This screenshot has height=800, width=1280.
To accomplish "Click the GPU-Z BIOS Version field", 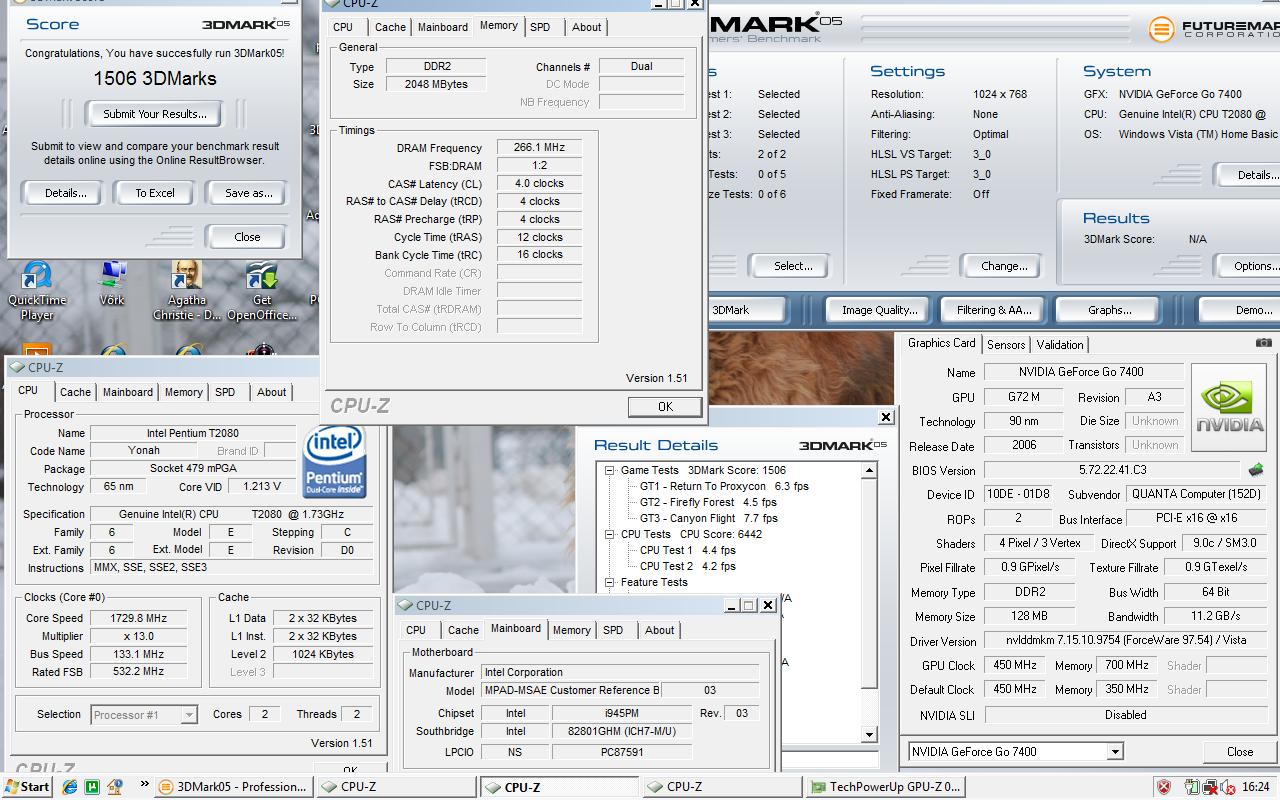I will (1113, 470).
